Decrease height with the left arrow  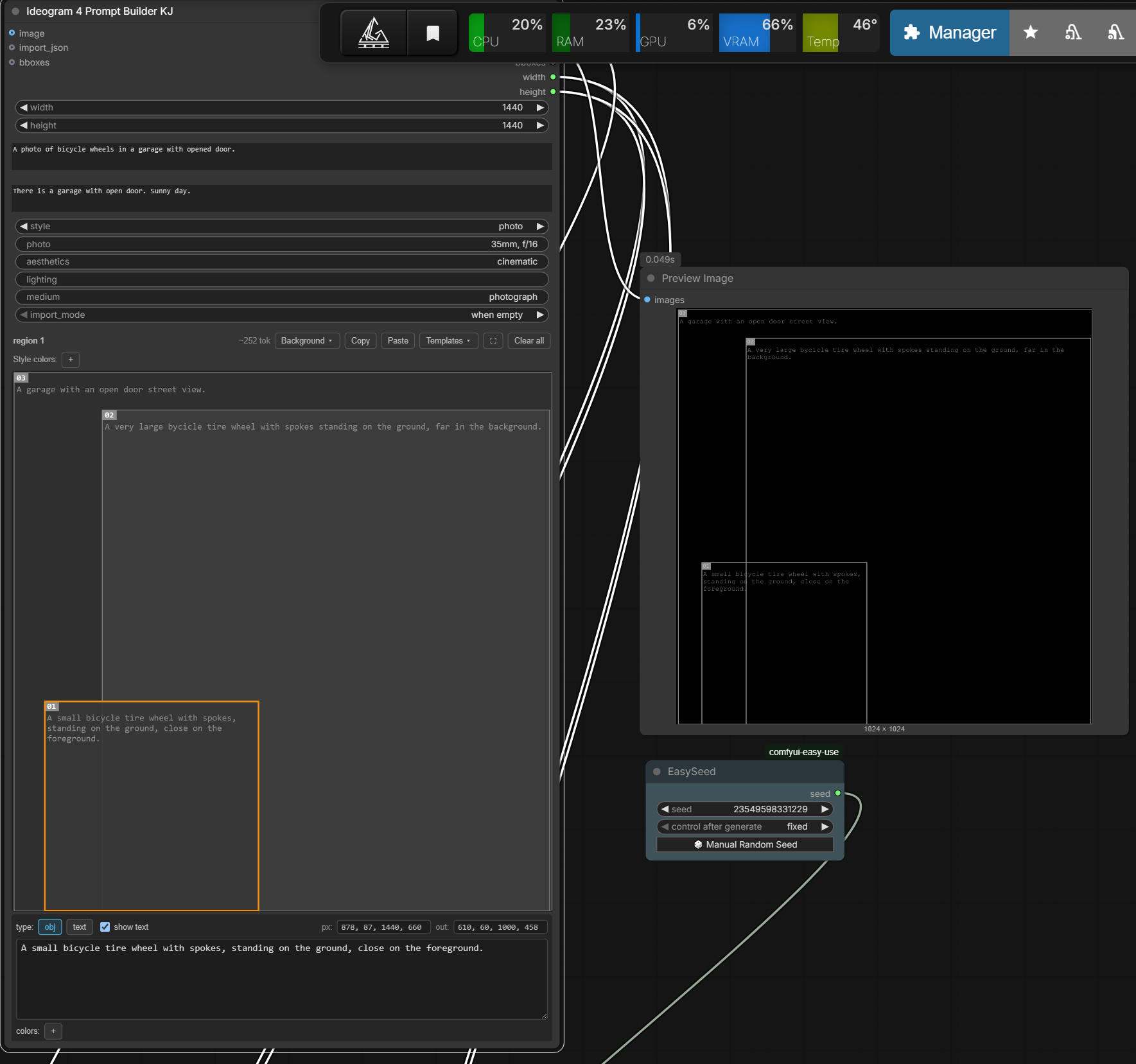24,126
